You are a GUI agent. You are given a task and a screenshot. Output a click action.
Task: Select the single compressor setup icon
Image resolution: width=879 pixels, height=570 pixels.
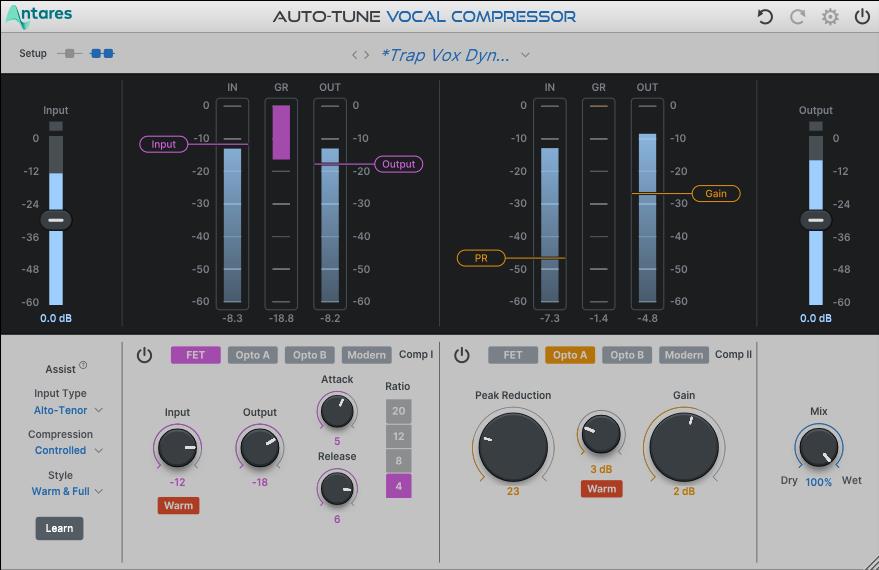pyautogui.click(x=69, y=53)
